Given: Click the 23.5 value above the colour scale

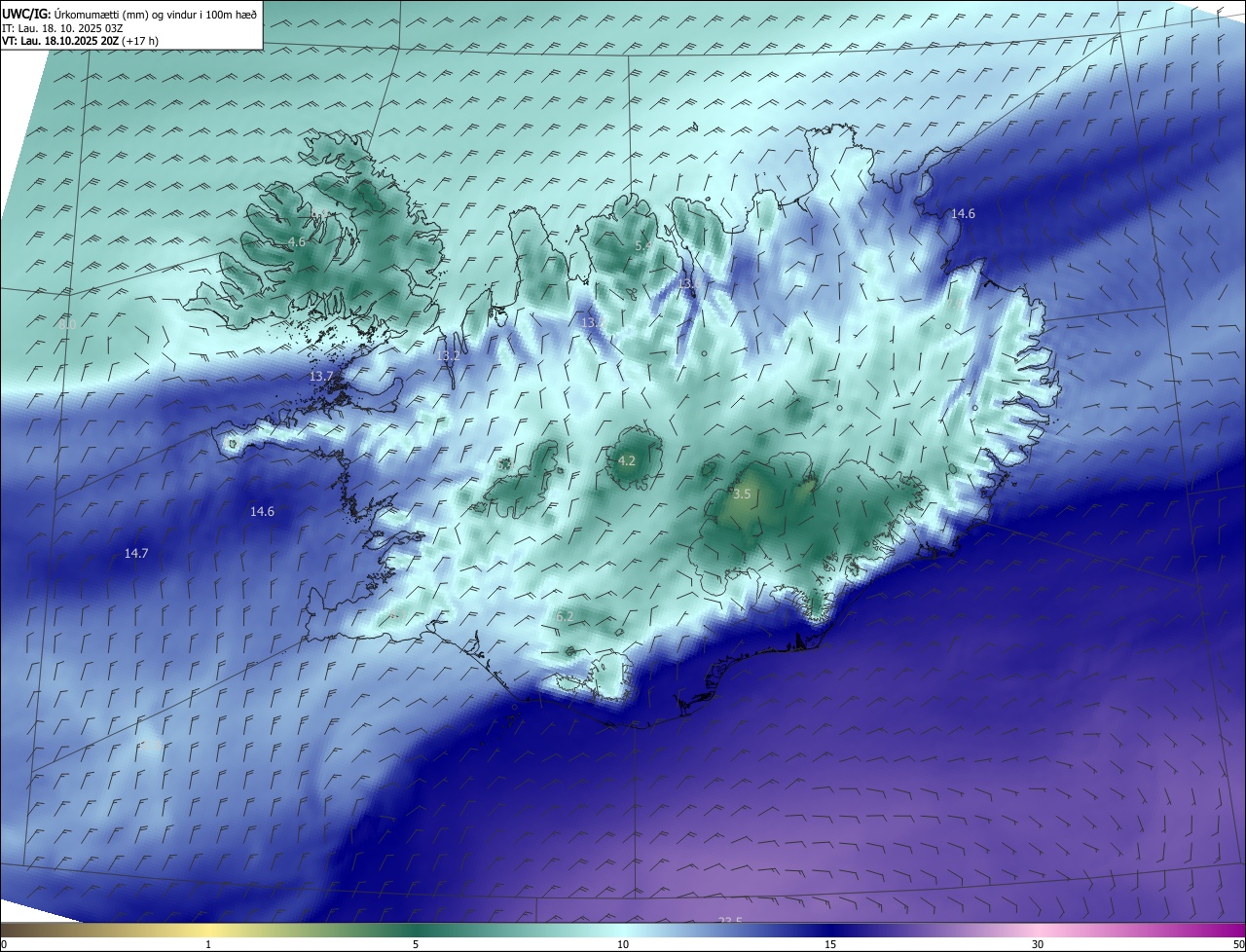Looking at the screenshot, I should [730, 921].
